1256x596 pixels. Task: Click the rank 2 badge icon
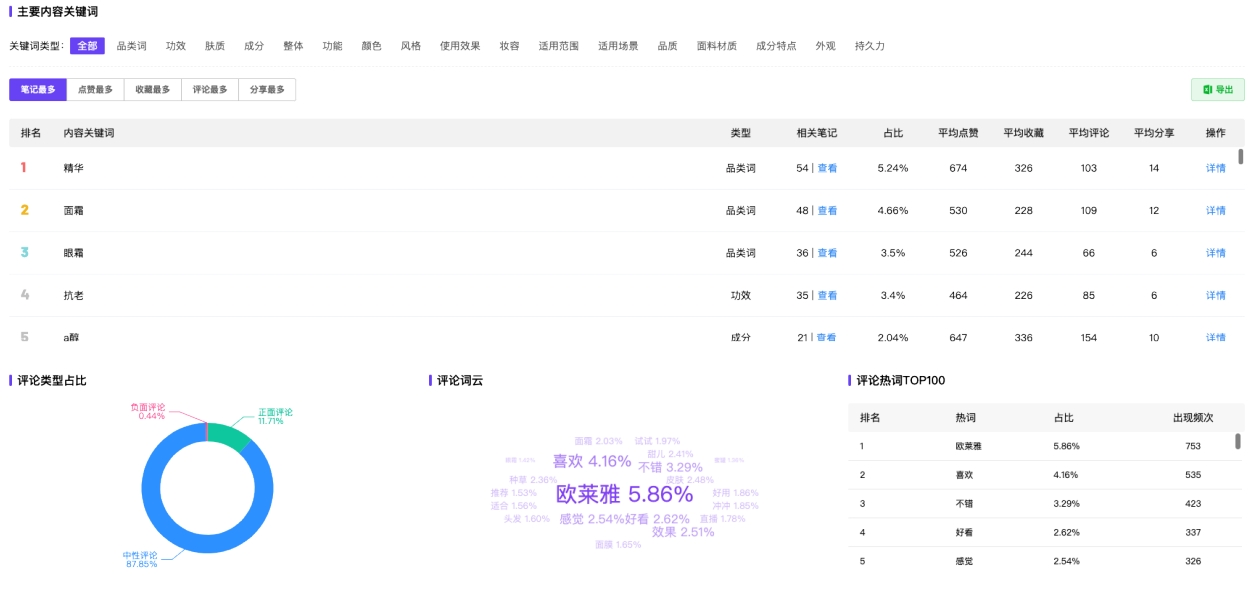(x=24, y=210)
